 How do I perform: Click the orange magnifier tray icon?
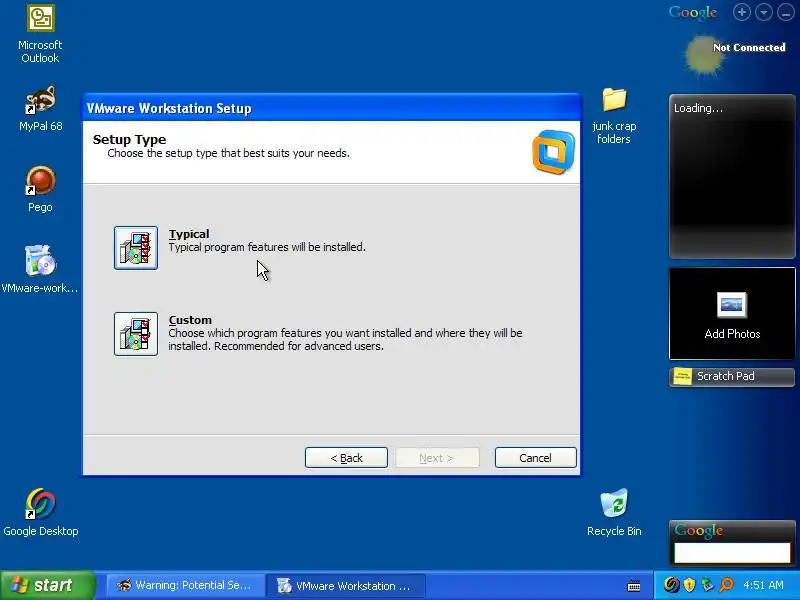point(726,585)
